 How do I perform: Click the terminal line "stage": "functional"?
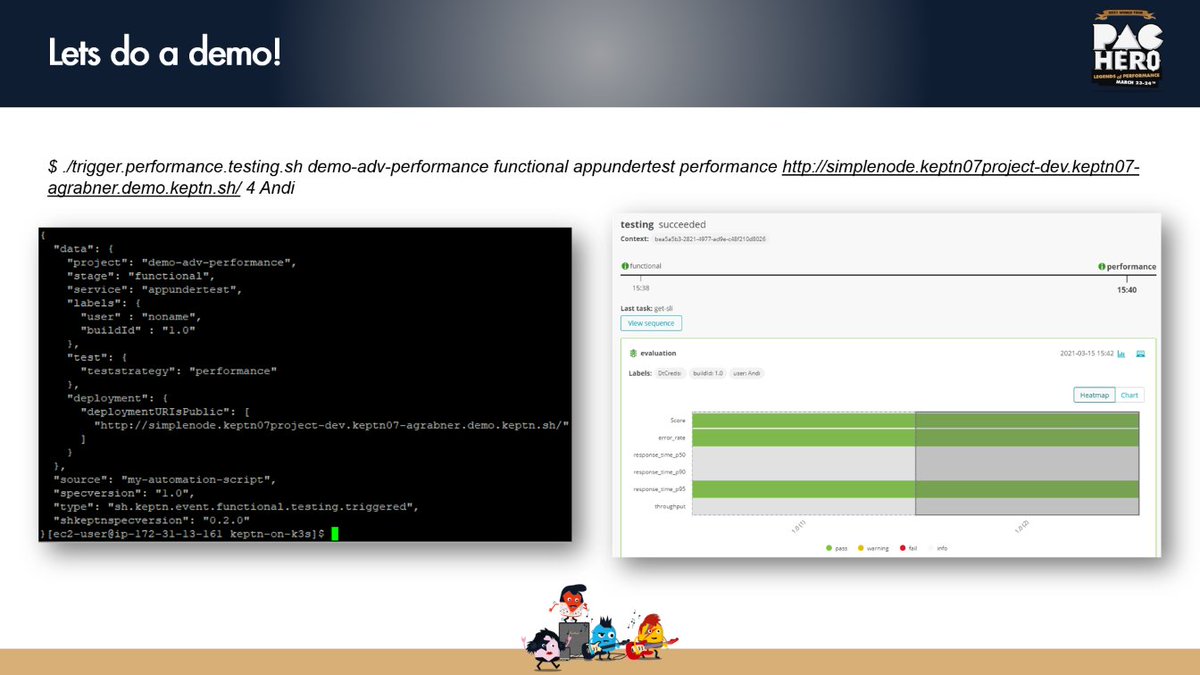point(141,275)
